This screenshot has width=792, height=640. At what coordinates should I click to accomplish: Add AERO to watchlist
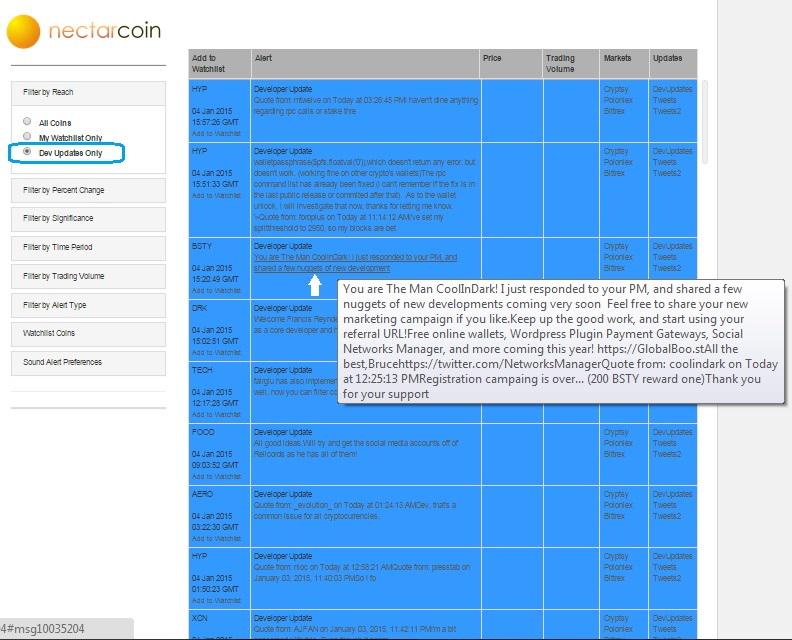(x=216, y=538)
